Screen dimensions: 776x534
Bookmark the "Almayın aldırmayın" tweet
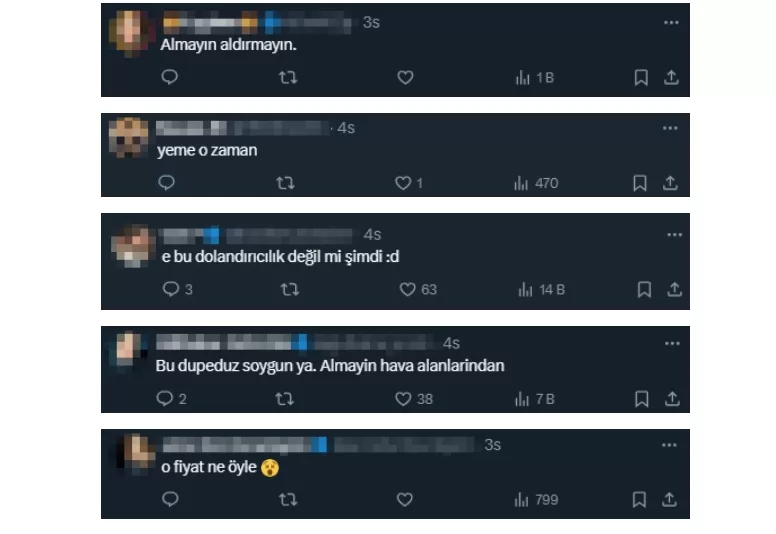pyautogui.click(x=641, y=77)
